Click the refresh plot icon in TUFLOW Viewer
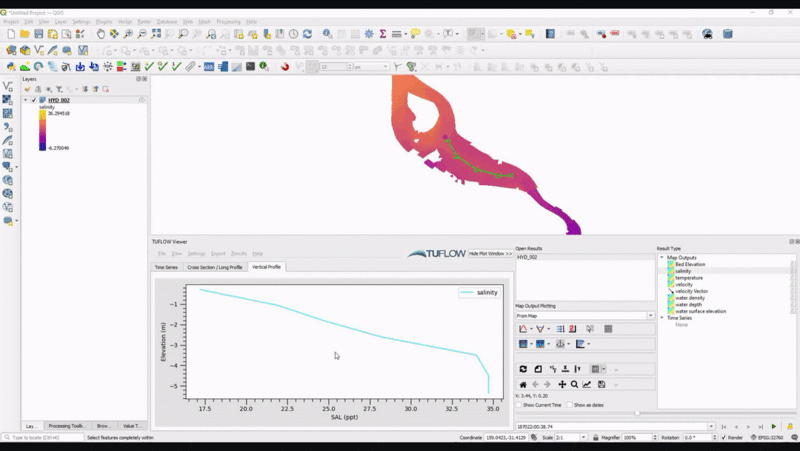 coord(523,369)
